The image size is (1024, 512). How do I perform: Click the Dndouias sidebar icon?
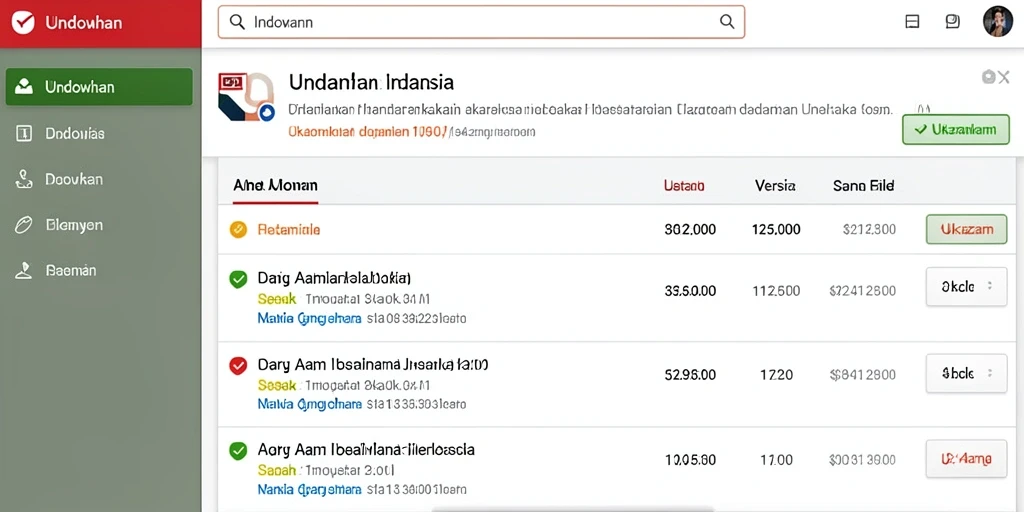pos(24,134)
